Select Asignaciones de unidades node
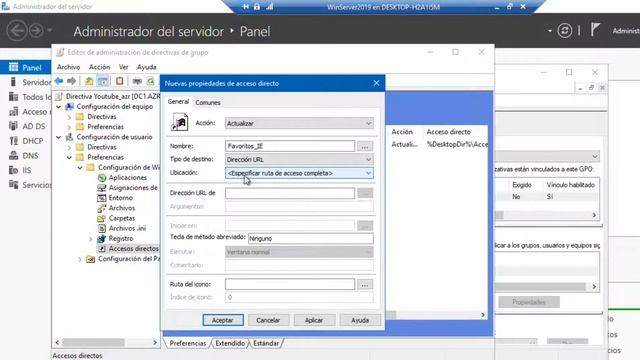The width and height of the screenshot is (640, 360). click(x=133, y=188)
